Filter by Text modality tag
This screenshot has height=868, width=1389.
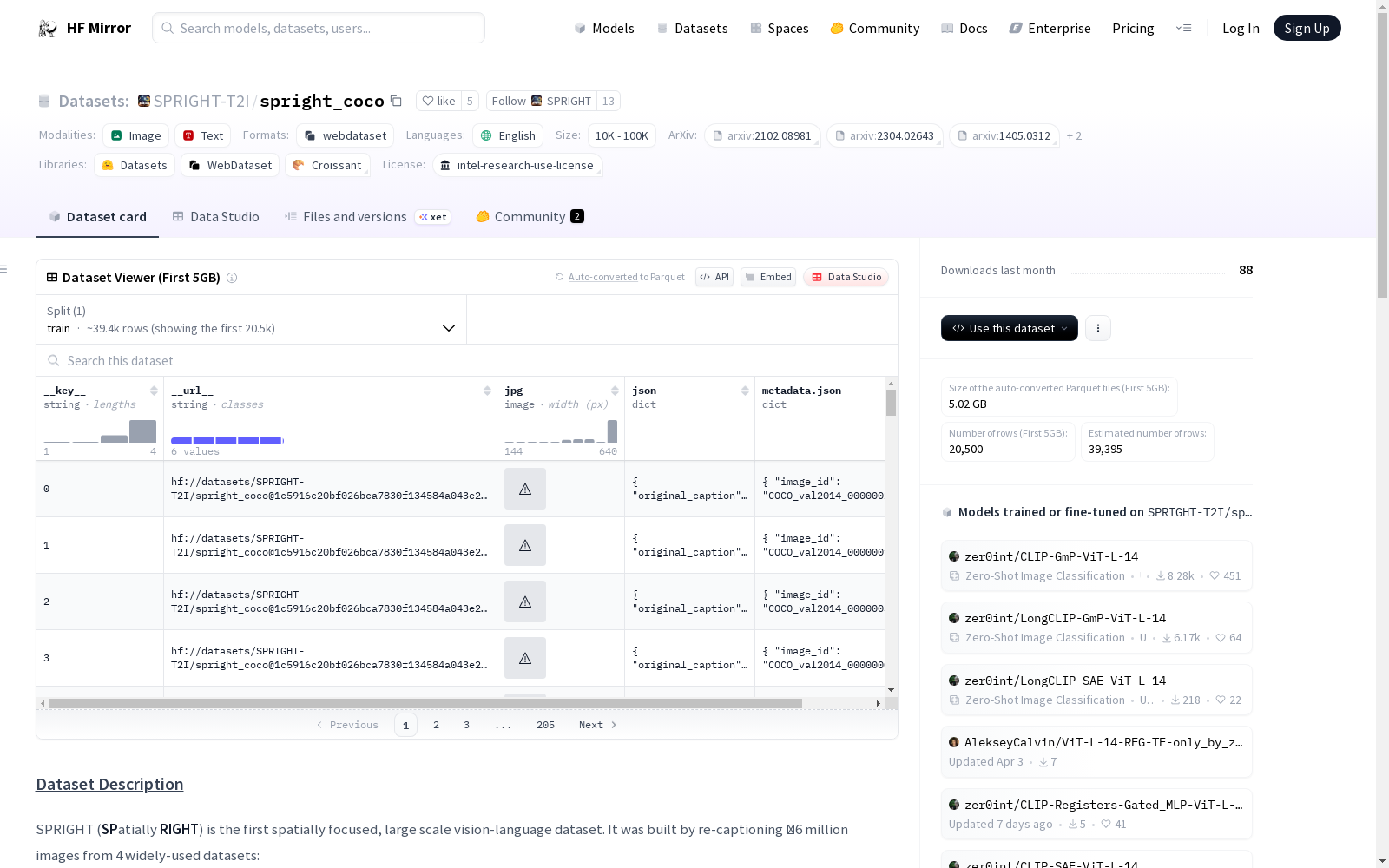[203, 135]
